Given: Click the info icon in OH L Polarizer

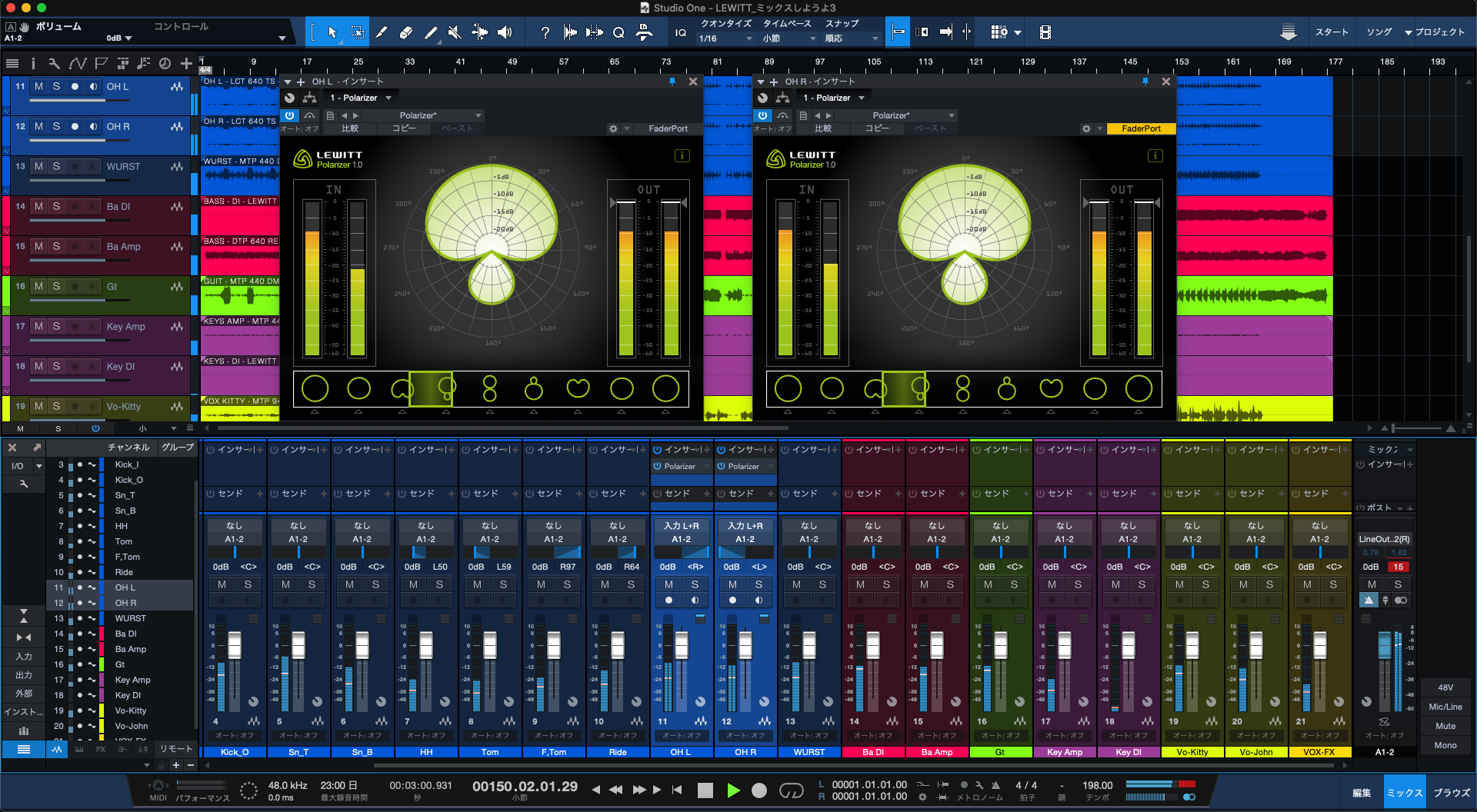Looking at the screenshot, I should click(x=682, y=156).
